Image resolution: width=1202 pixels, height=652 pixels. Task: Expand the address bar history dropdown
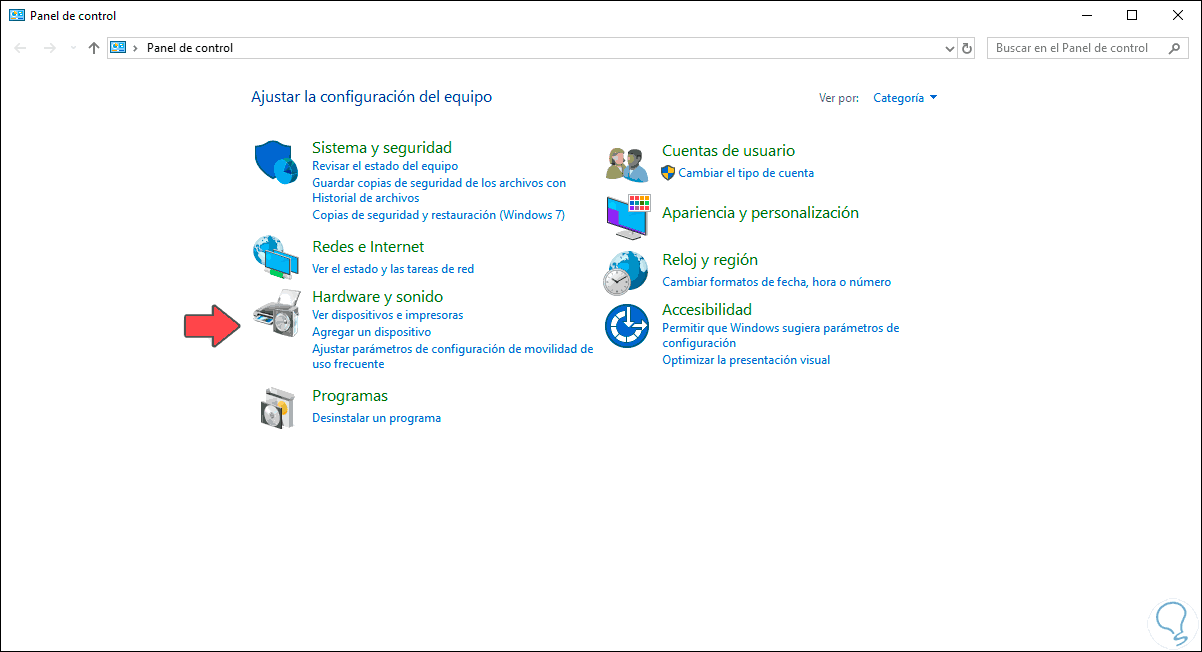point(950,48)
